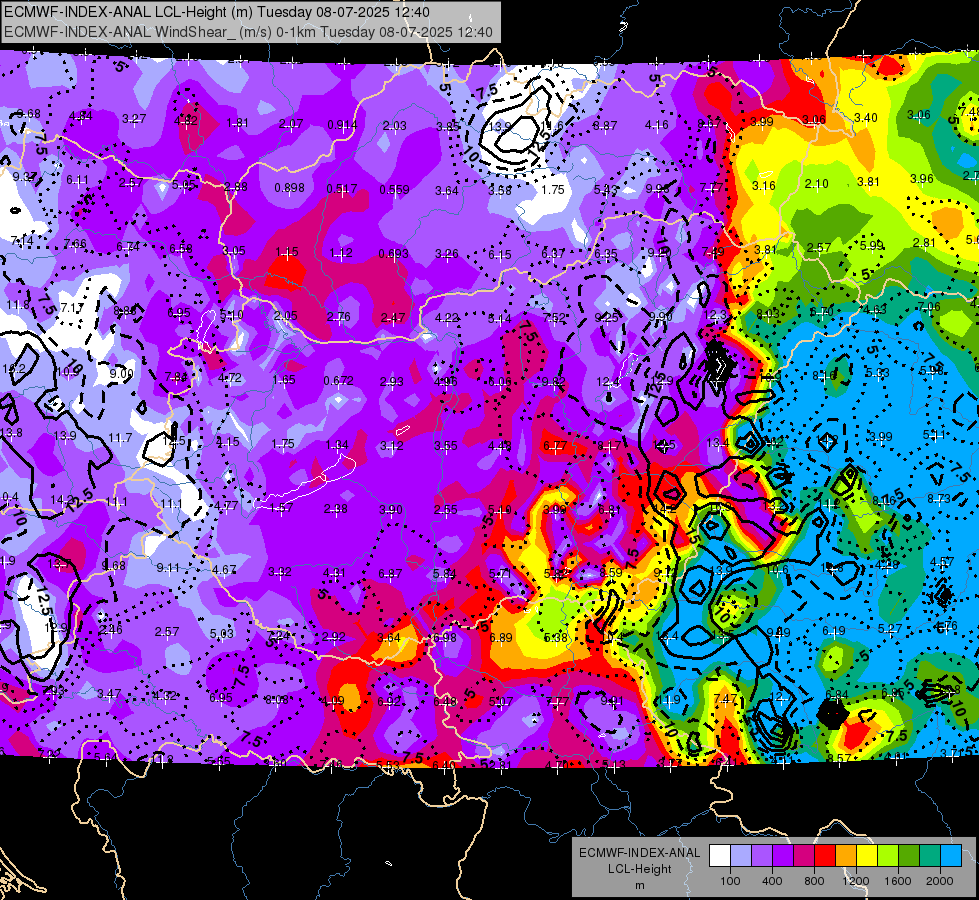Click the red legend swatch

point(825,856)
